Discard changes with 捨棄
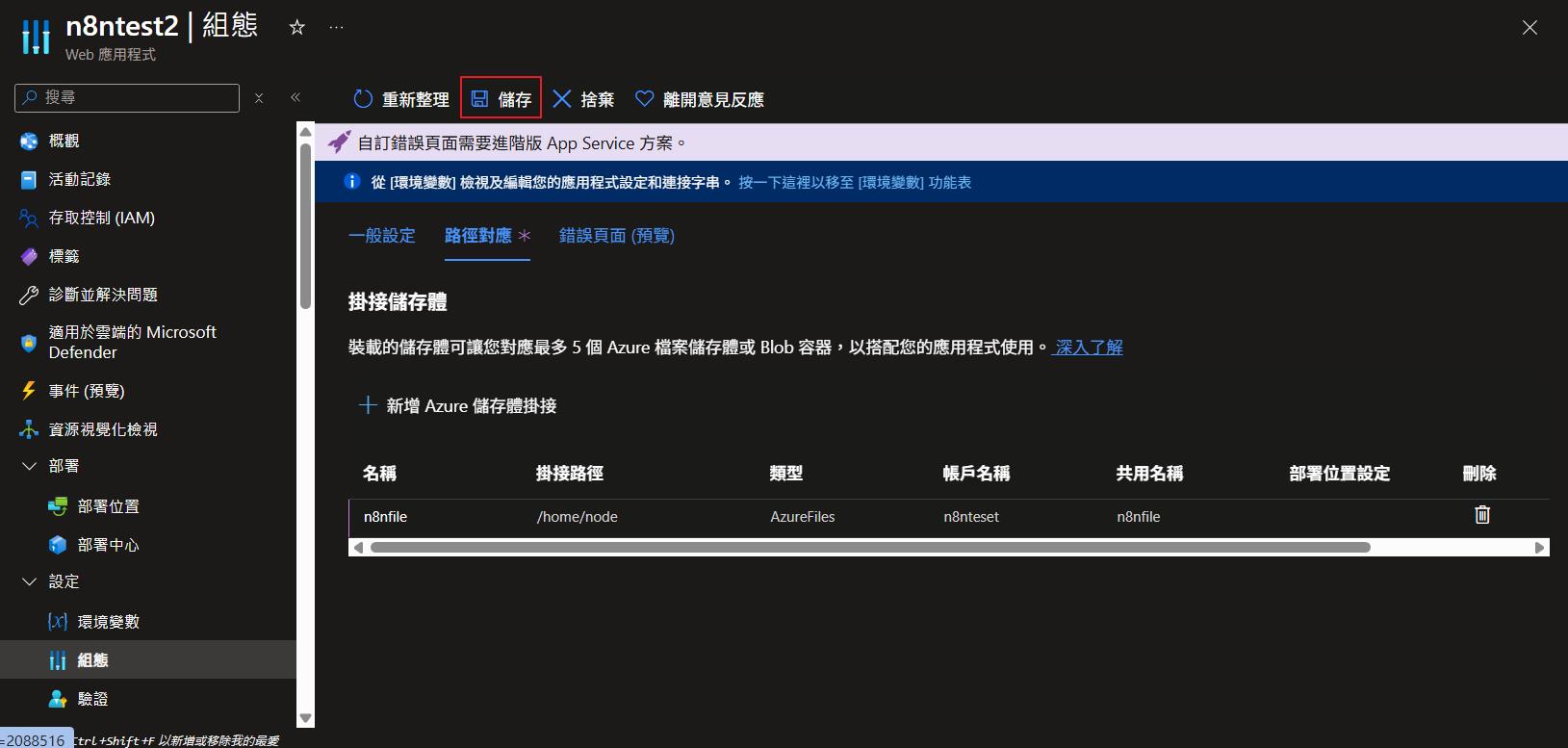The image size is (1568, 748). tap(583, 99)
